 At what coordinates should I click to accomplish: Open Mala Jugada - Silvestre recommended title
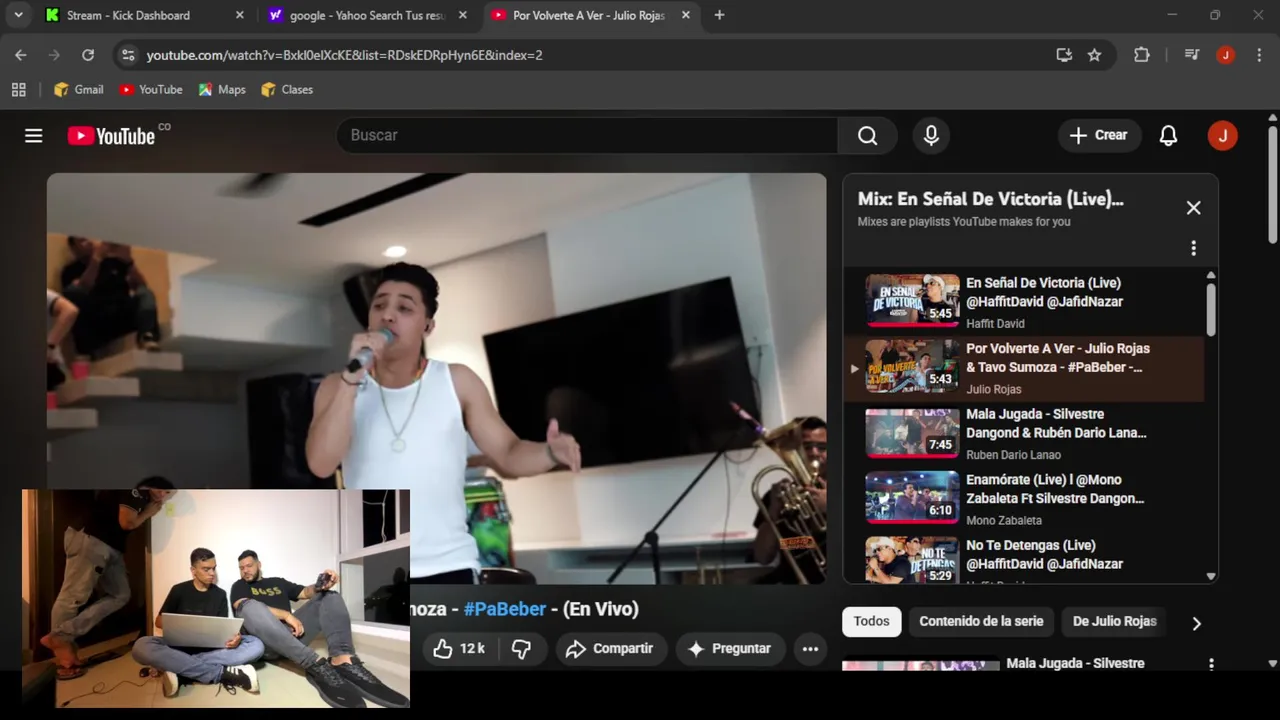click(x=1075, y=663)
